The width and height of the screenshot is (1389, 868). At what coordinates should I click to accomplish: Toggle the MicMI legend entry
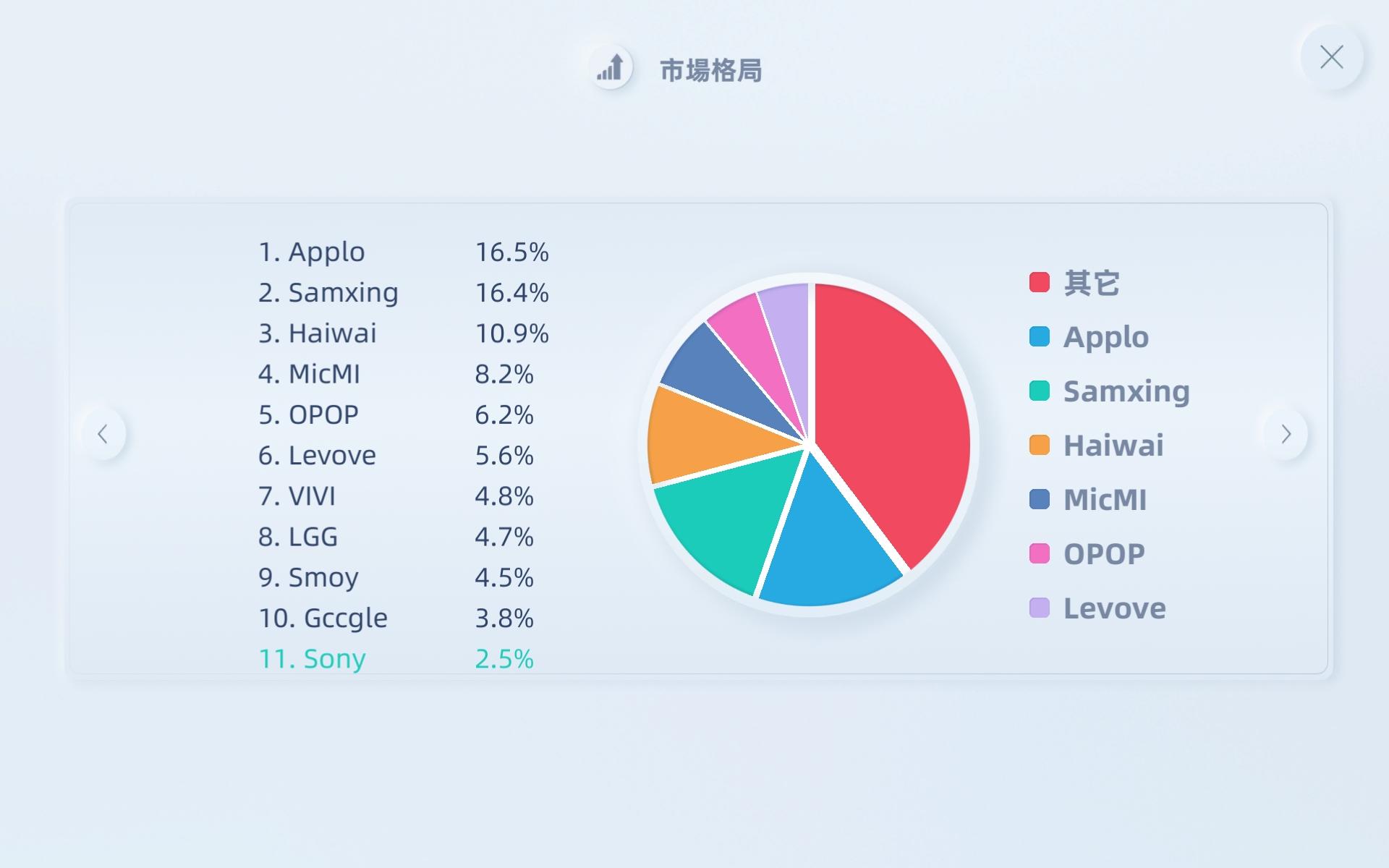pos(1088,499)
